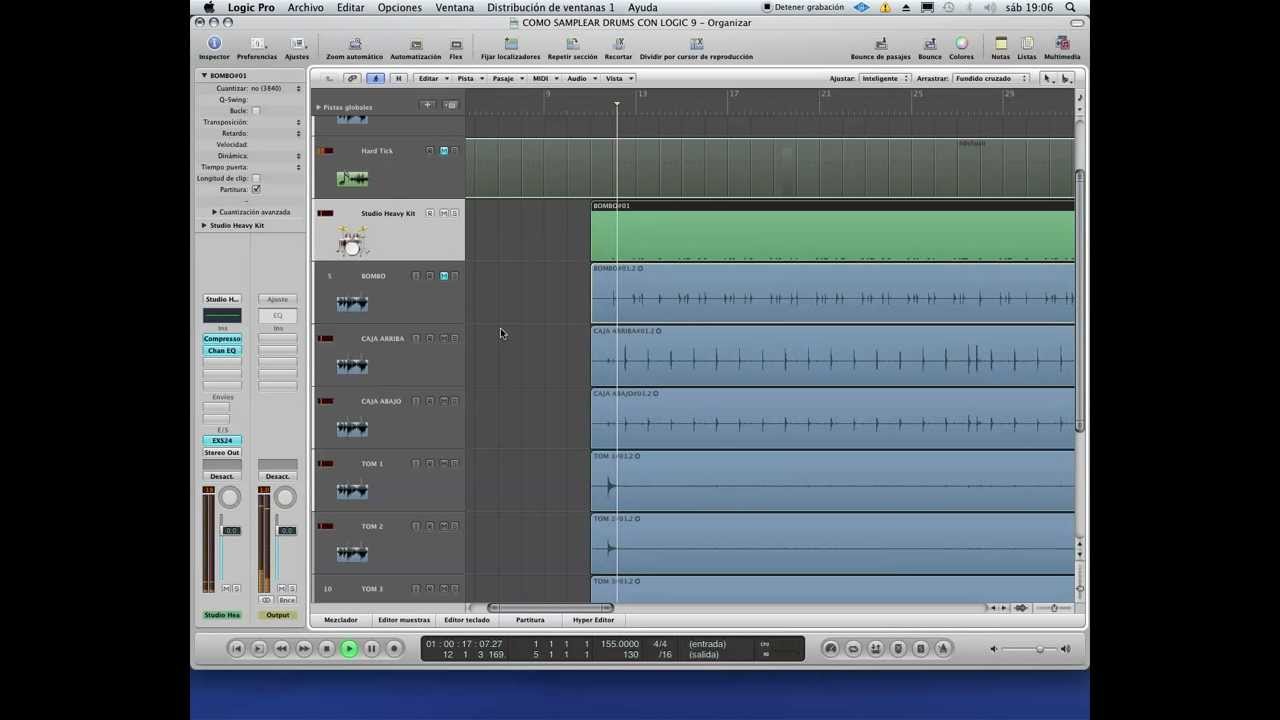Viewport: 1280px width, 720px height.
Task: Show Automatización view
Action: click(x=415, y=44)
